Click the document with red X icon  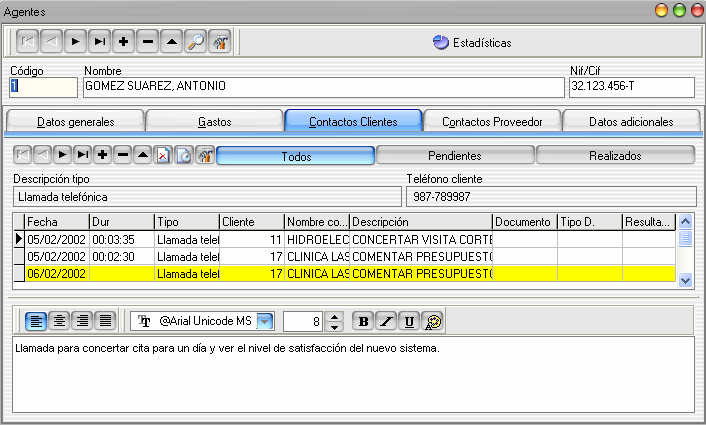(x=163, y=155)
